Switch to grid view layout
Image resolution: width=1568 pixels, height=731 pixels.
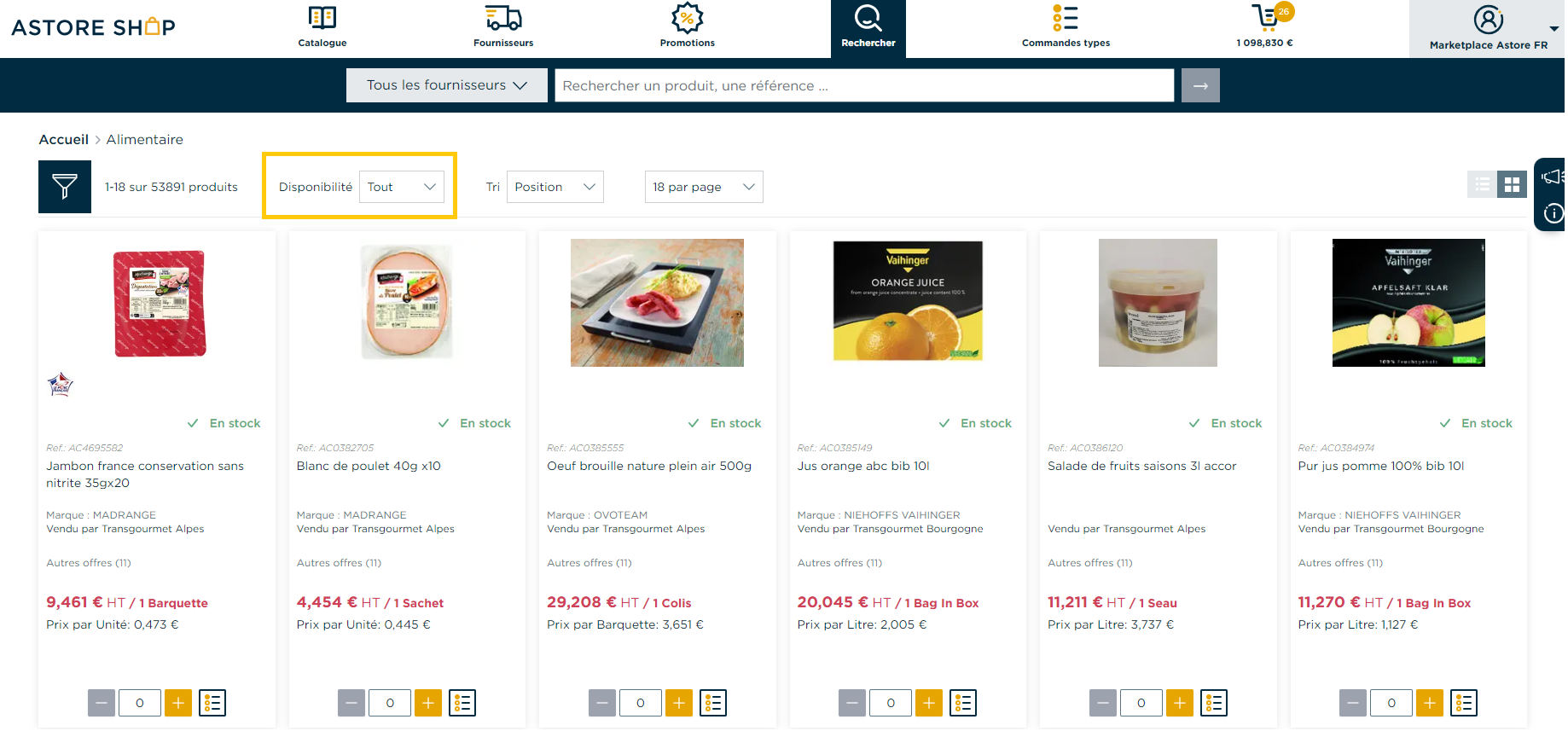click(x=1513, y=184)
